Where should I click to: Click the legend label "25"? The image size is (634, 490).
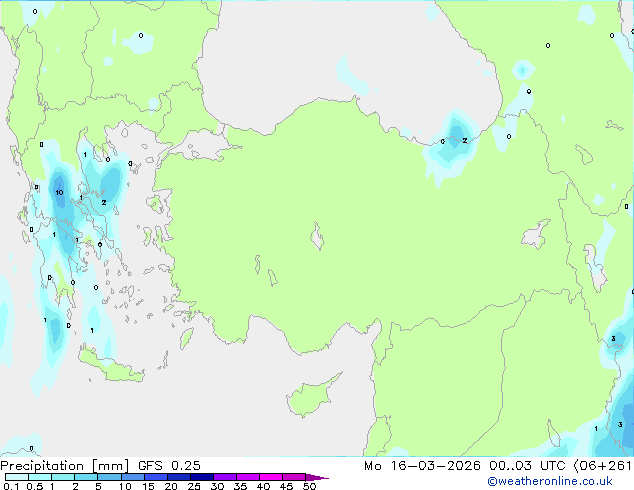(x=194, y=486)
